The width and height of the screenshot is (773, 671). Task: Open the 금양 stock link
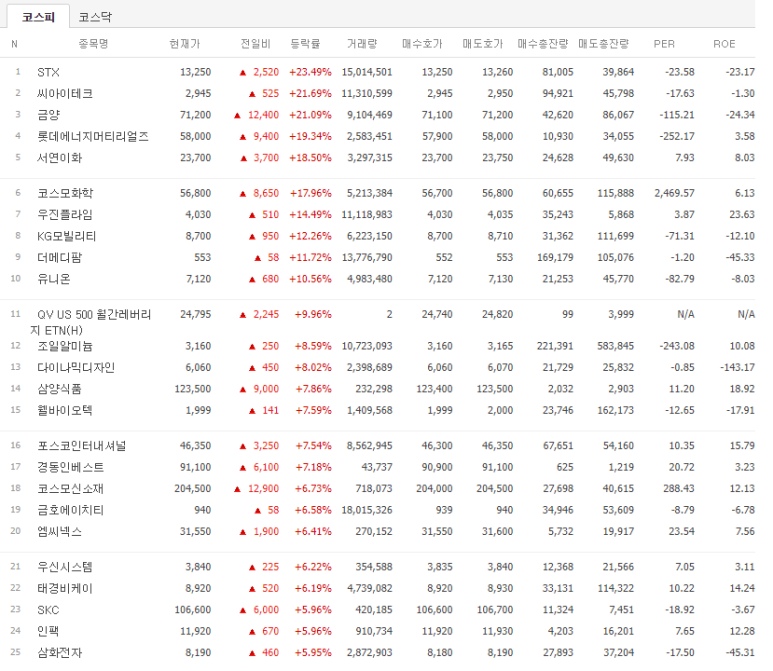(48, 115)
